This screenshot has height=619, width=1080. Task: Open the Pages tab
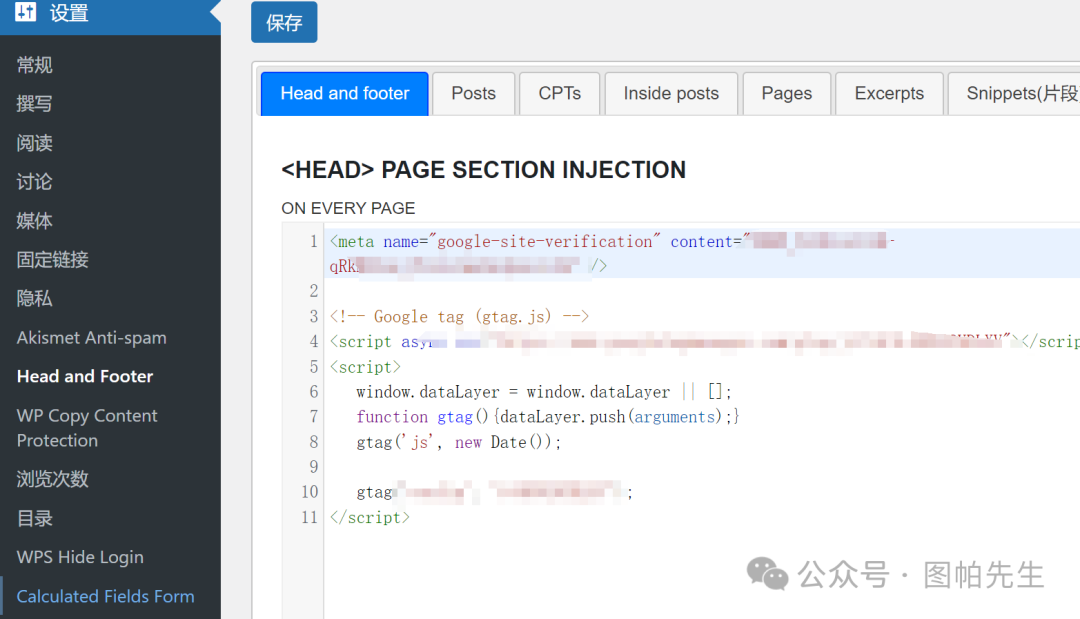pos(787,94)
